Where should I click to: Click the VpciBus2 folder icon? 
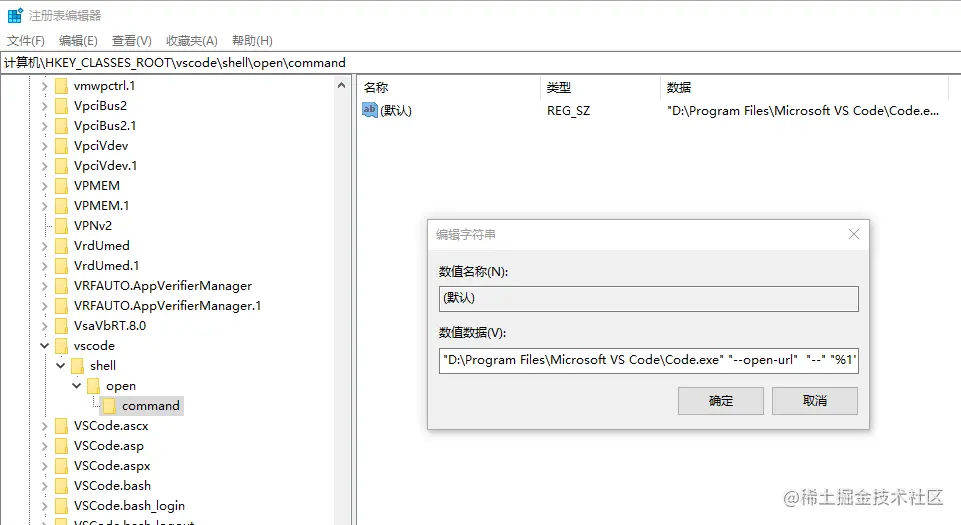click(61, 106)
